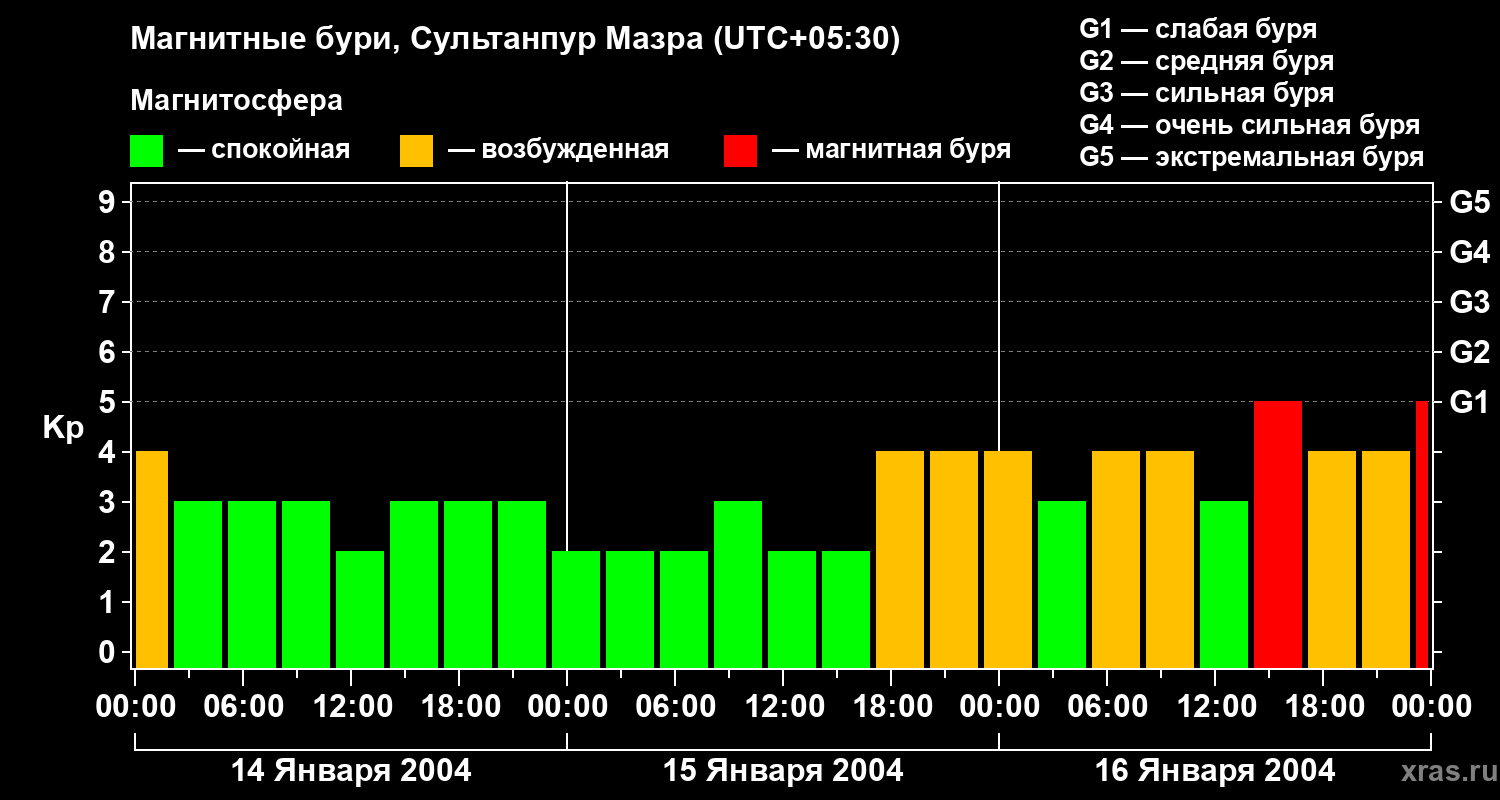1500x800 pixels.
Task: Click the Kp axis value 2
Action: click(109, 553)
